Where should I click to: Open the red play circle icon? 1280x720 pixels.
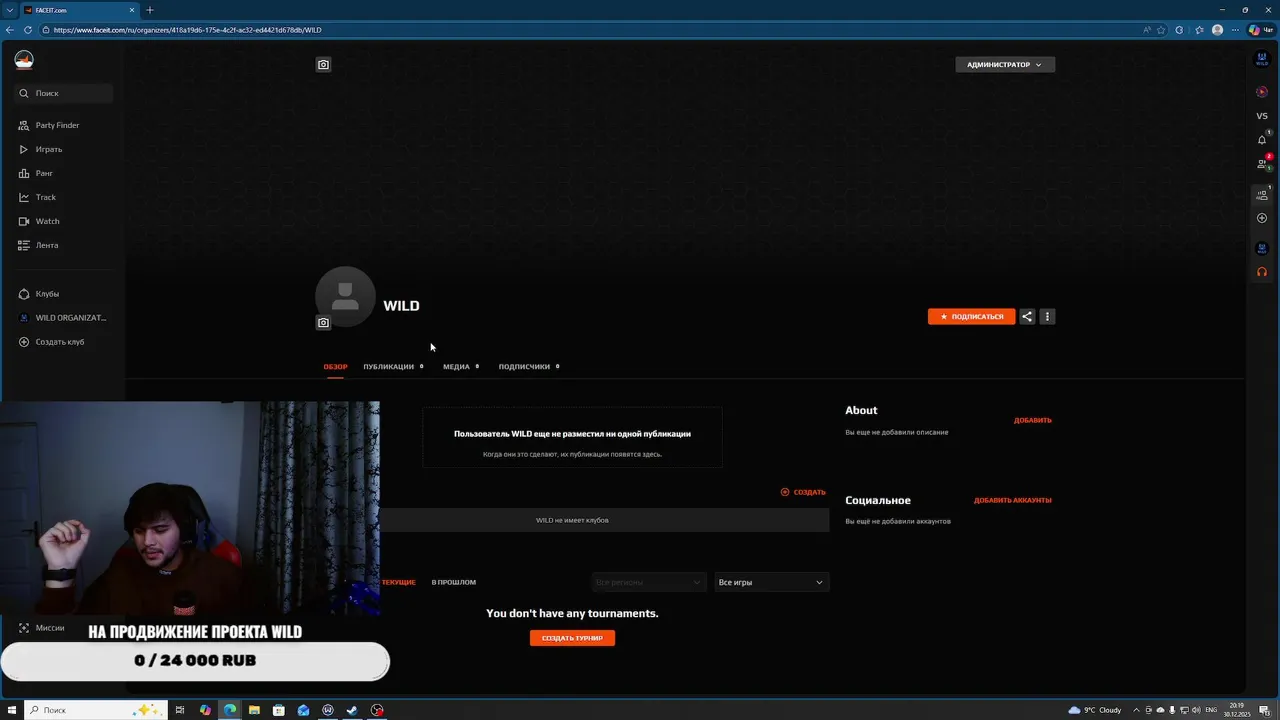tap(1262, 92)
